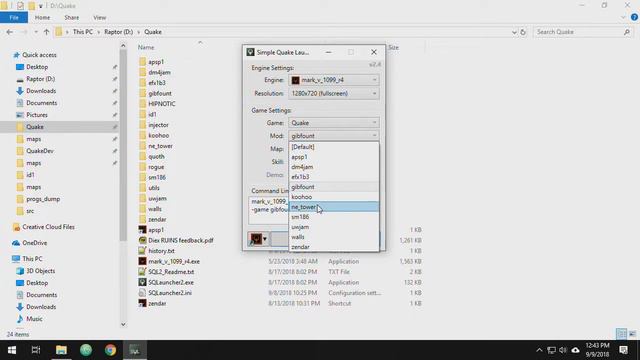The width and height of the screenshot is (640, 360).
Task: Select ne_tower in the Mod dropdown list
Action: (333, 207)
